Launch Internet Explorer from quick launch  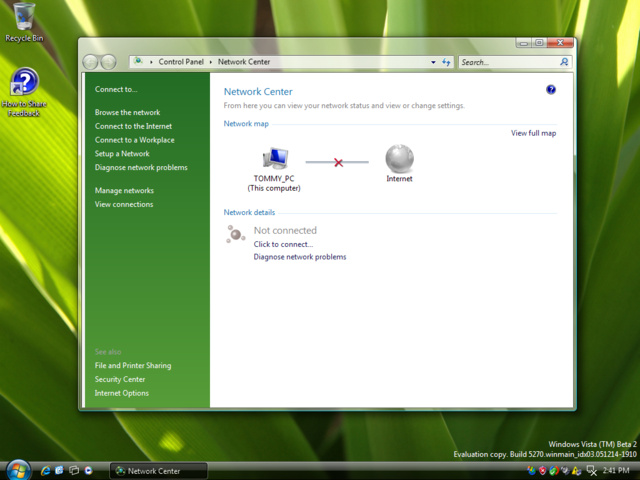click(46, 471)
